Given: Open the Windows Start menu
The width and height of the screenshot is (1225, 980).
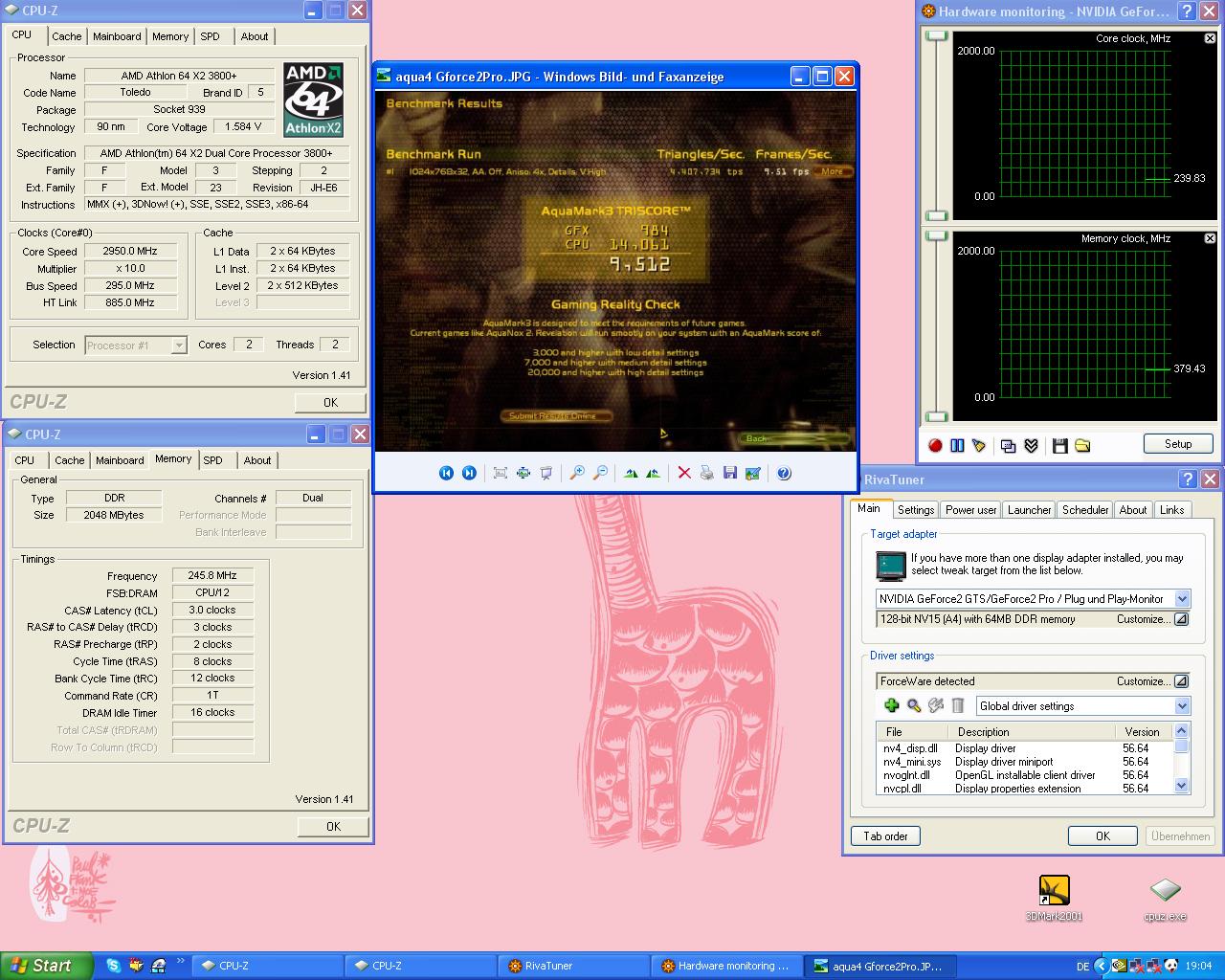Looking at the screenshot, I should pos(46,966).
